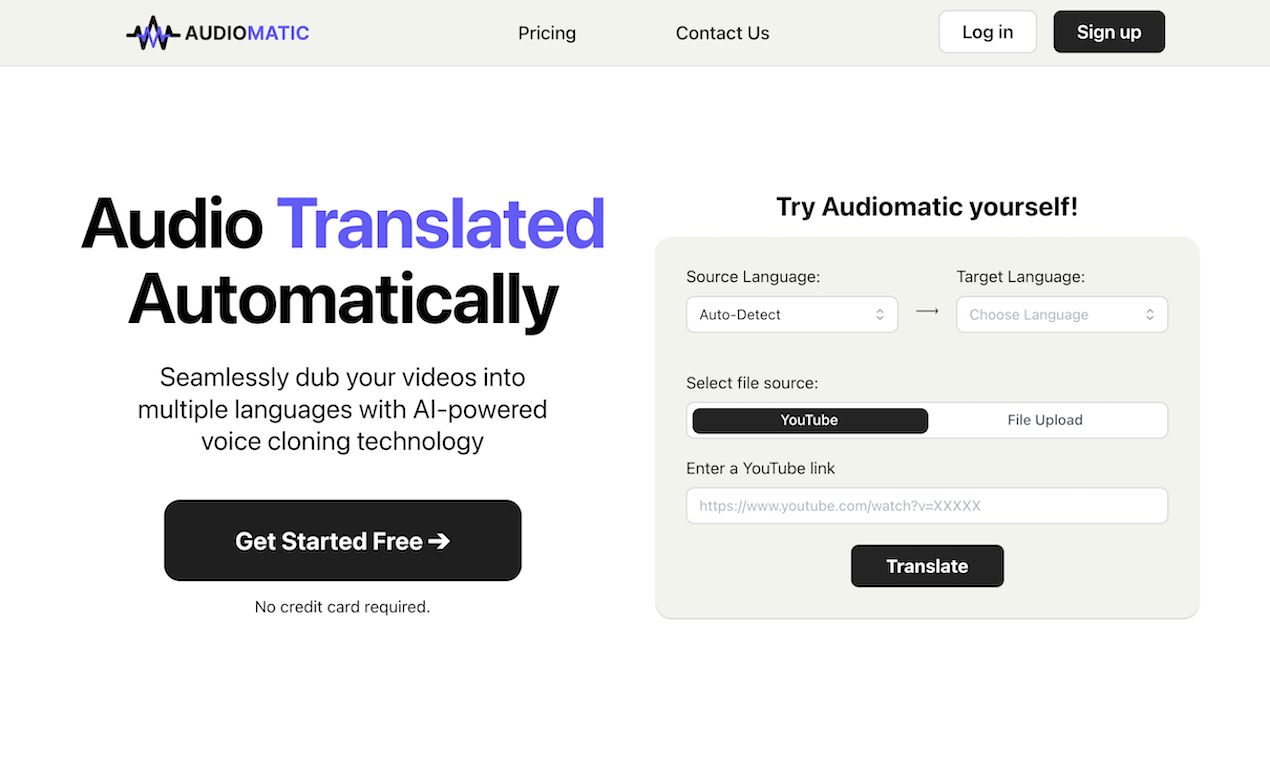1270x760 pixels.
Task: Click the chevron on the Choose Language selector
Action: tap(1152, 314)
